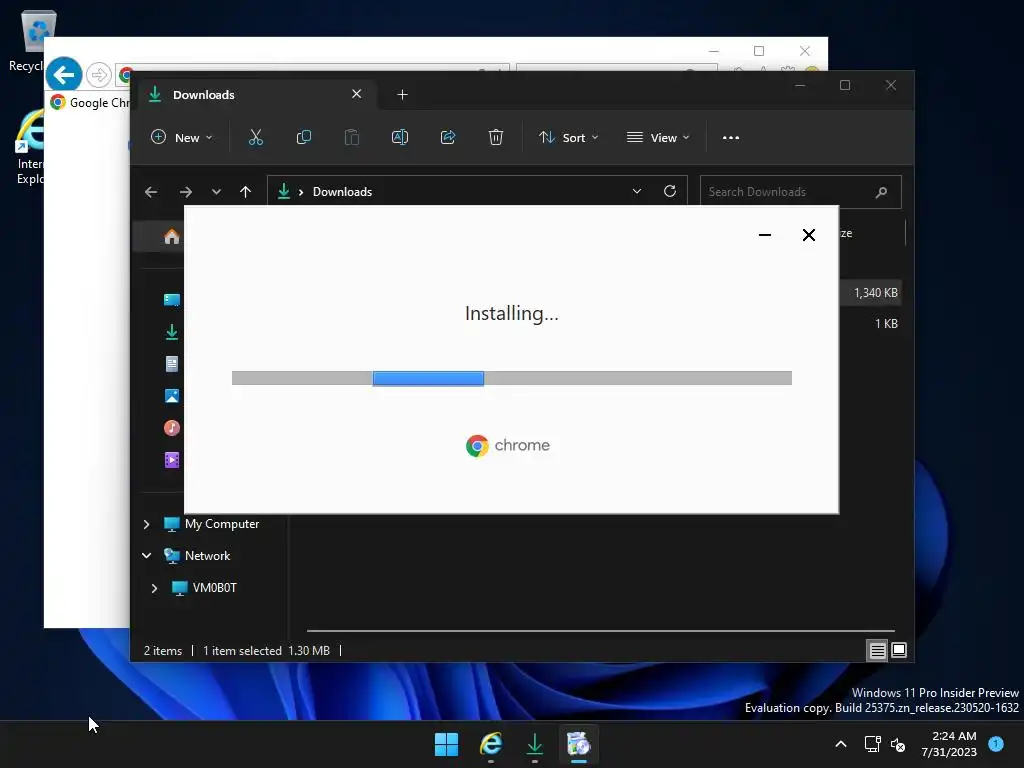The height and width of the screenshot is (768, 1024).
Task: Click the Cut scissors icon in Explorer toolbar
Action: 255,137
